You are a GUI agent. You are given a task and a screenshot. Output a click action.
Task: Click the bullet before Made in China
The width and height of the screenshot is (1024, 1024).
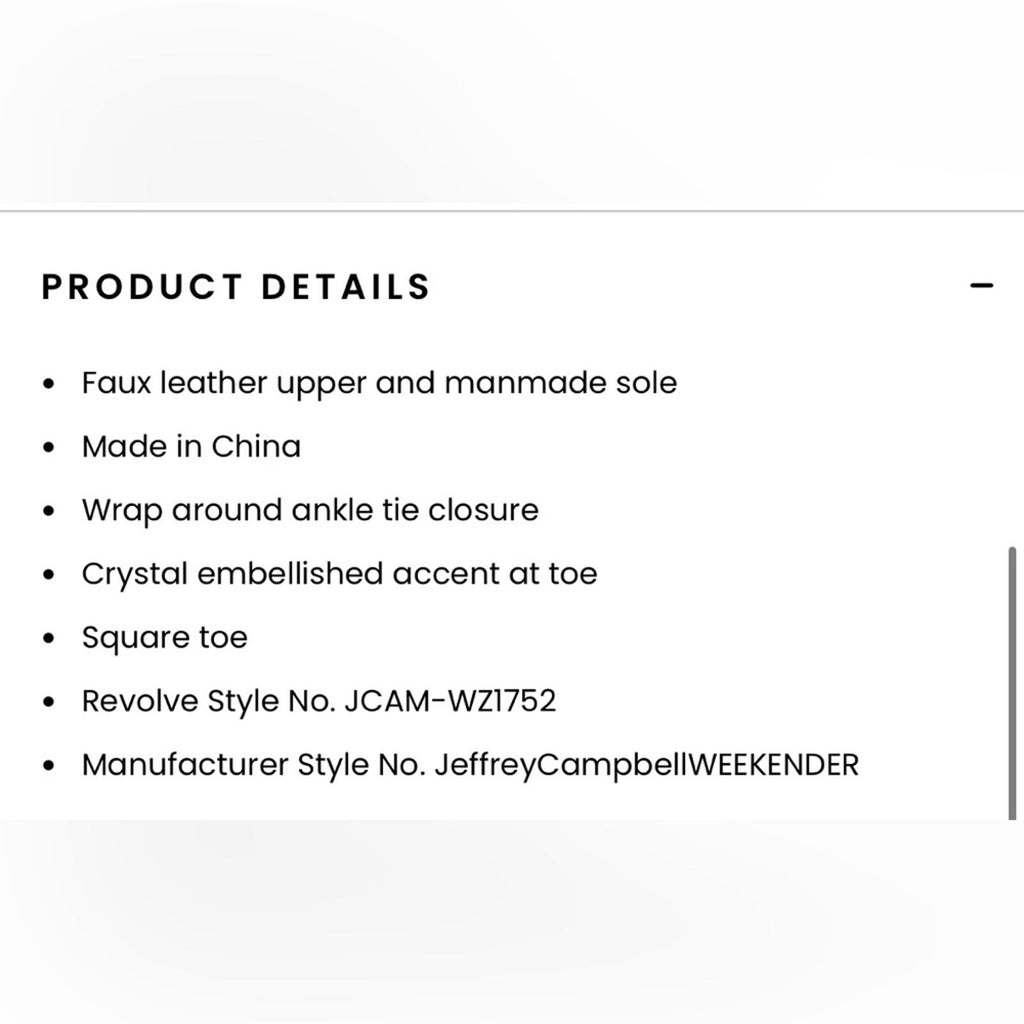tap(48, 447)
